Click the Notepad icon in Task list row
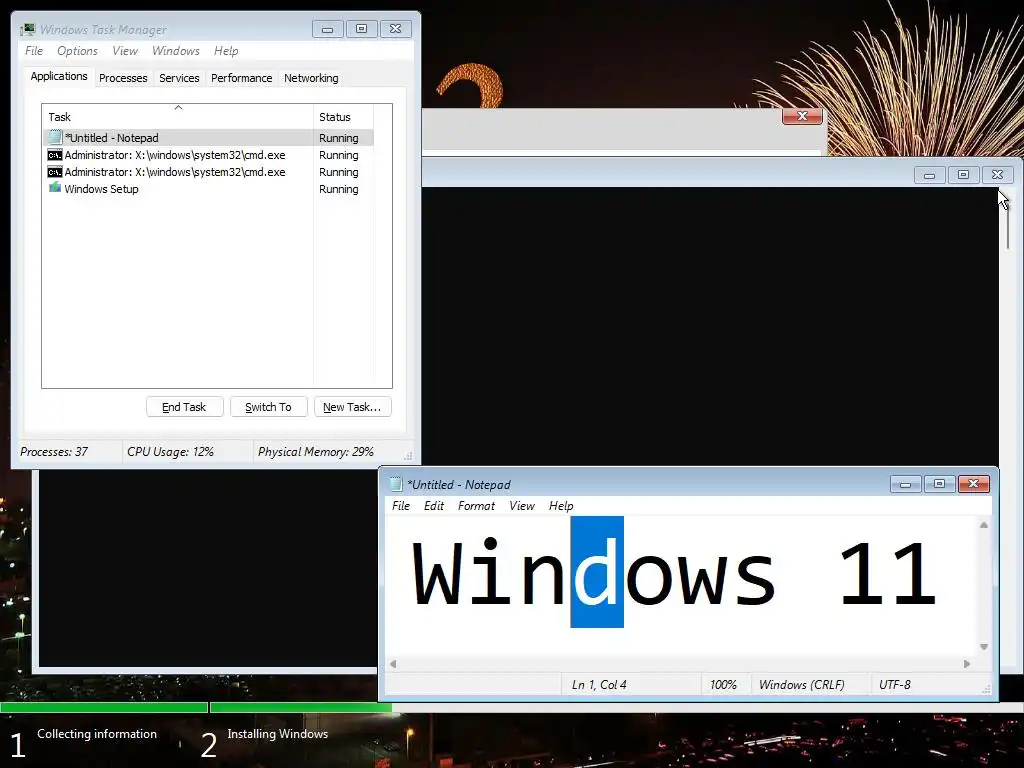The image size is (1024, 768). [55, 138]
